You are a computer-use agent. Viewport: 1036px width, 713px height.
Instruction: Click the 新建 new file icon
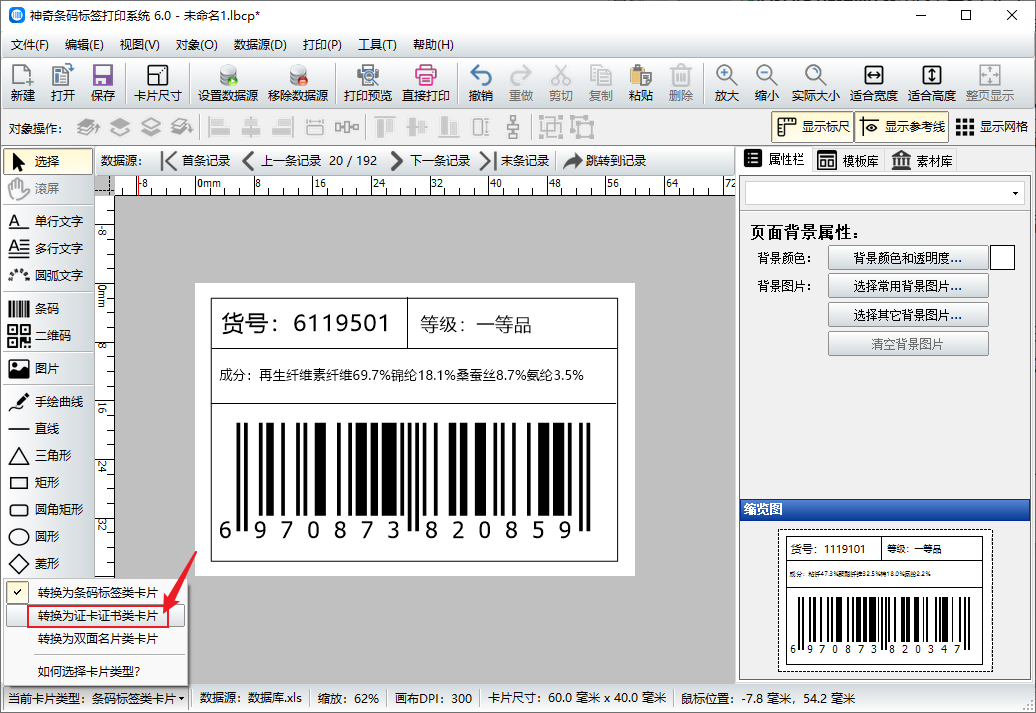pyautogui.click(x=22, y=83)
